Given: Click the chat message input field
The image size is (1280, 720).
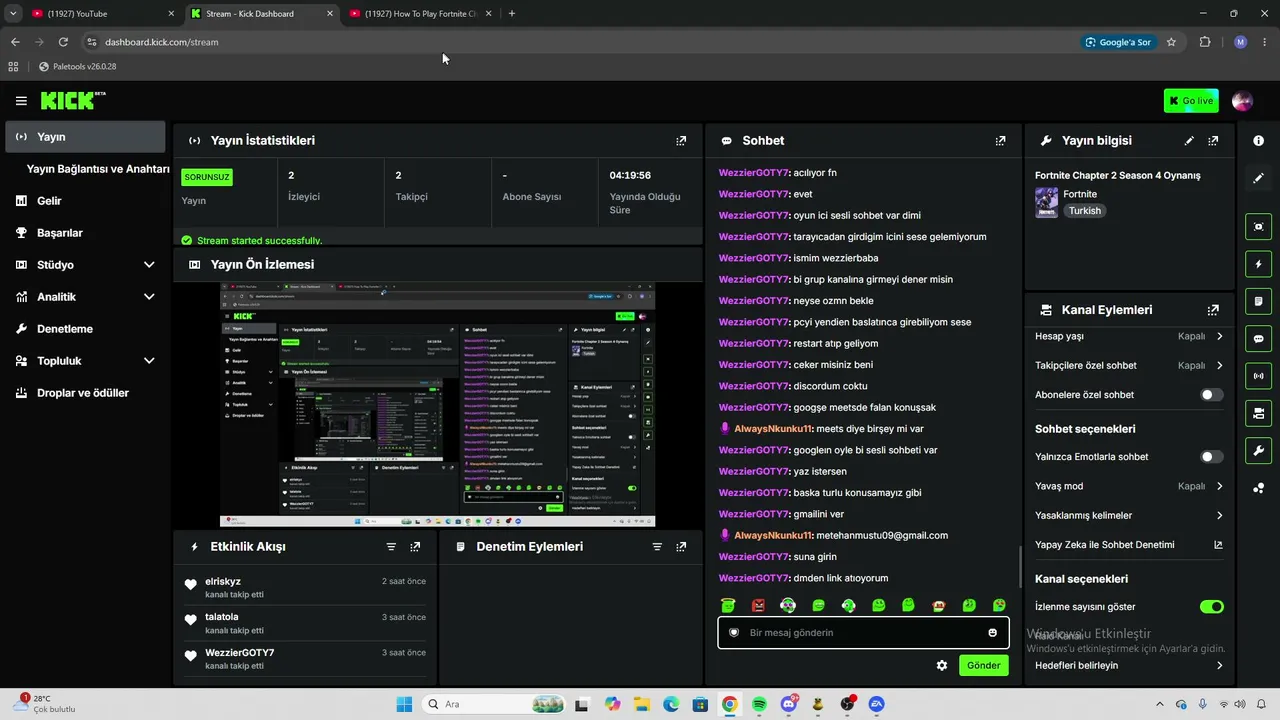Looking at the screenshot, I should point(863,633).
